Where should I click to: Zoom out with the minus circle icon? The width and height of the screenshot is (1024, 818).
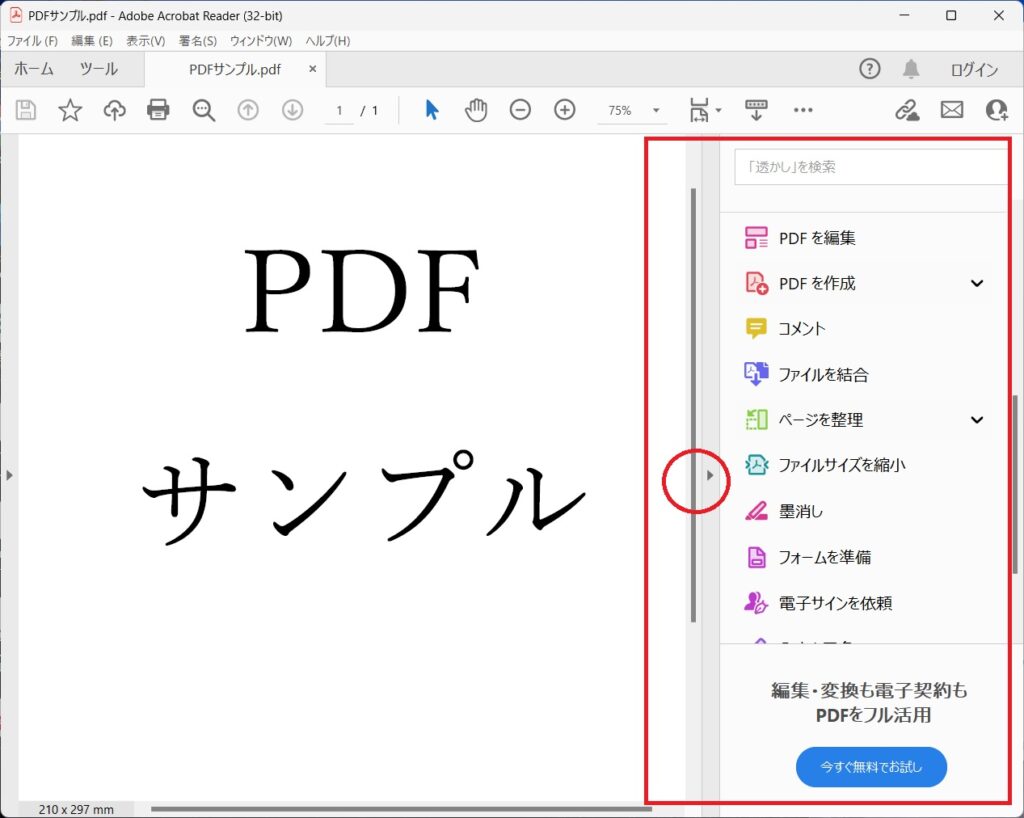pyautogui.click(x=520, y=110)
